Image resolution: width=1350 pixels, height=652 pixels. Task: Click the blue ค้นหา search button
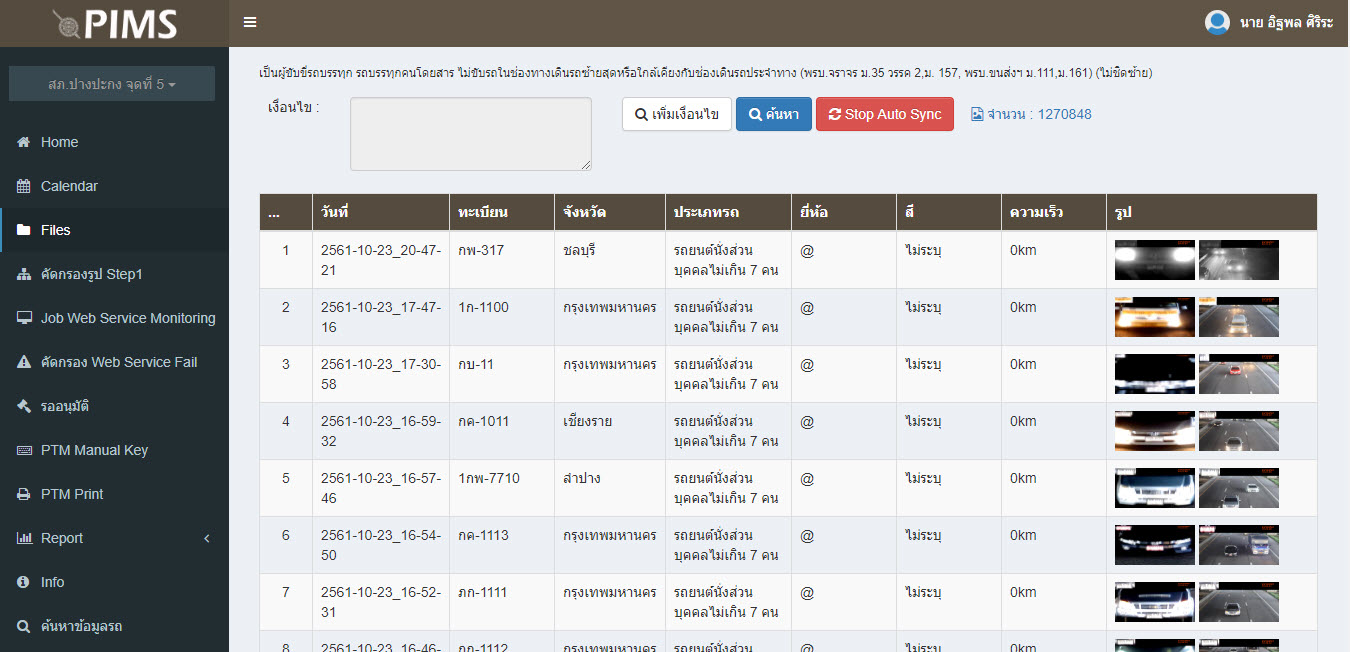773,114
